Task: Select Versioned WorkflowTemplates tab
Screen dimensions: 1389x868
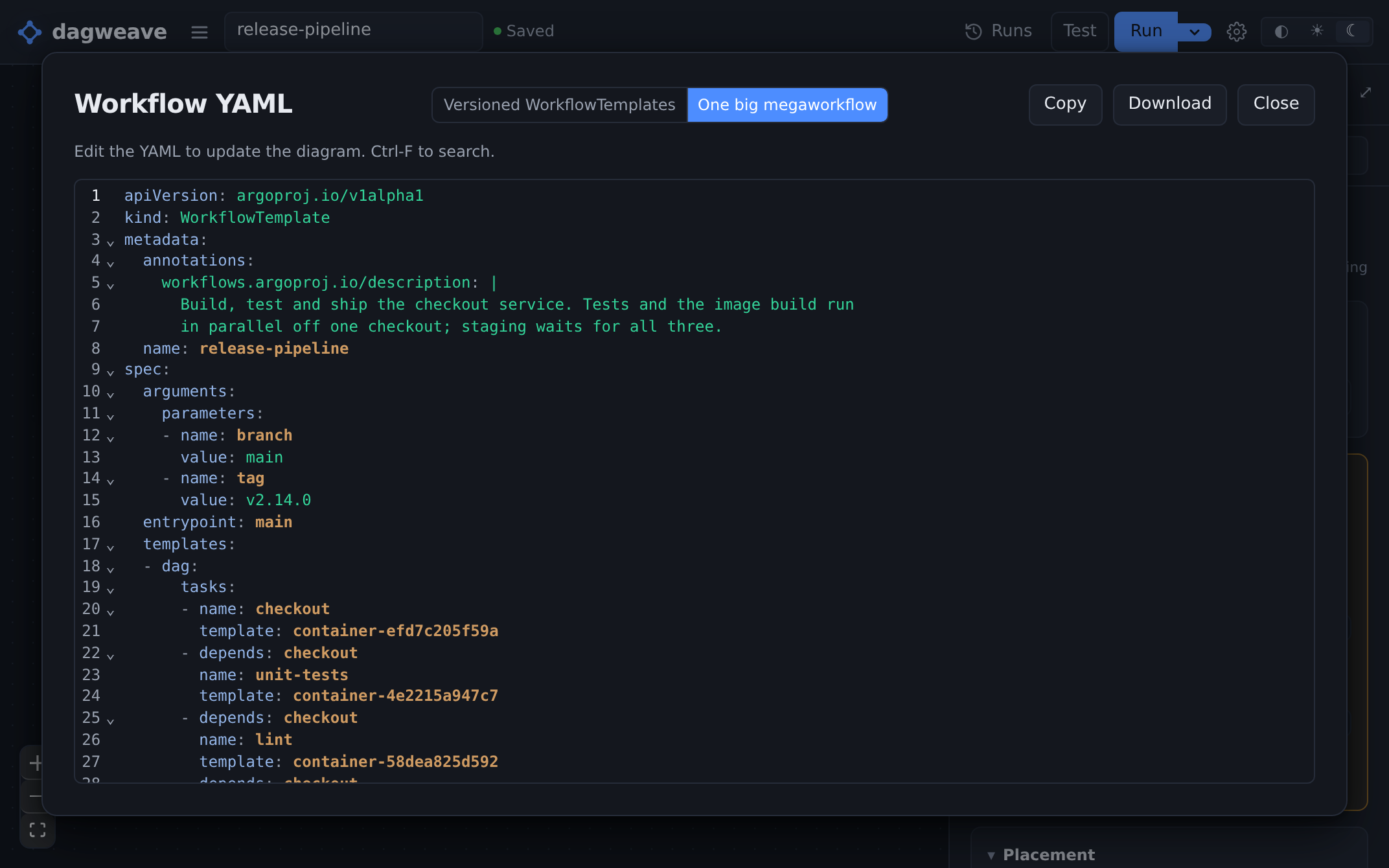Action: [x=560, y=105]
